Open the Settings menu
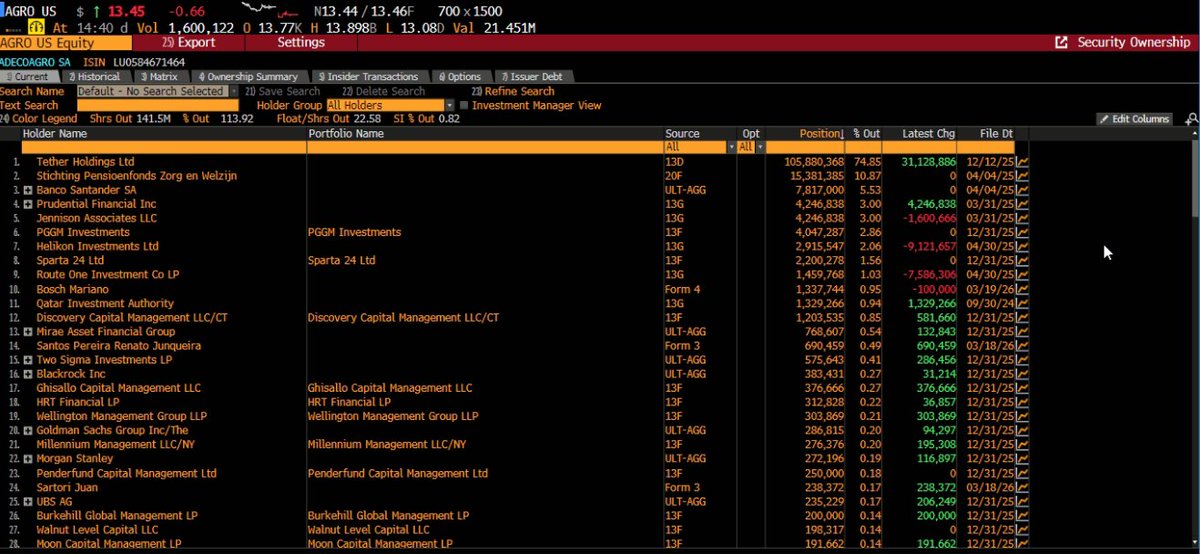This screenshot has width=1200, height=554. [x=300, y=43]
